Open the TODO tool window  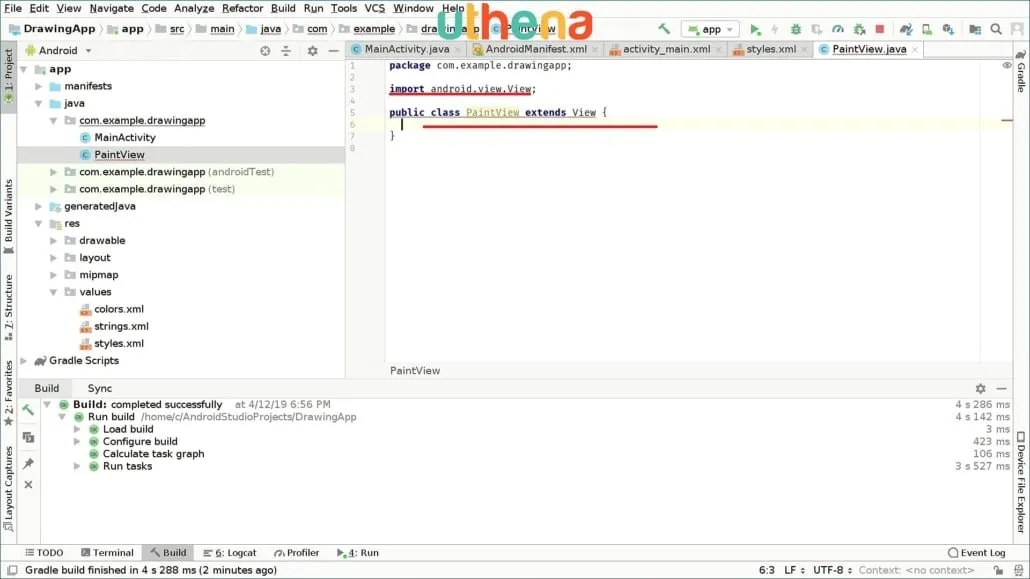pyautogui.click(x=44, y=553)
